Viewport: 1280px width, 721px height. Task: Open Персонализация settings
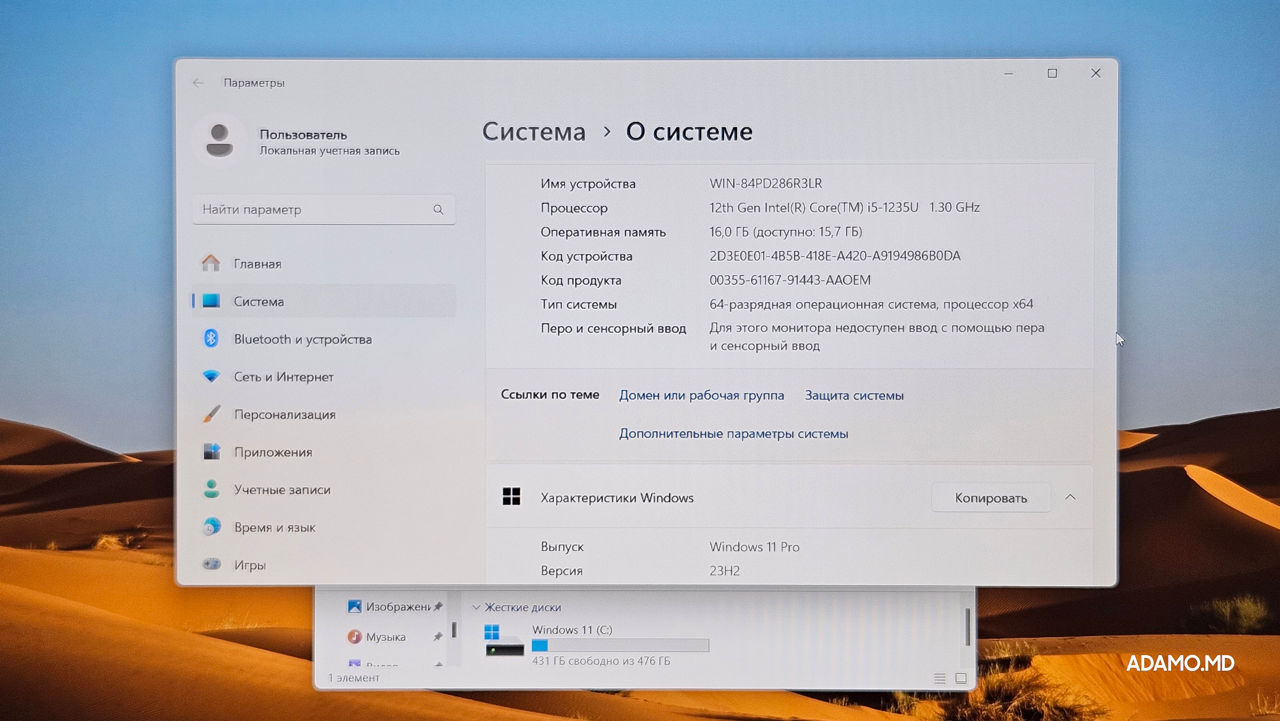click(324, 414)
